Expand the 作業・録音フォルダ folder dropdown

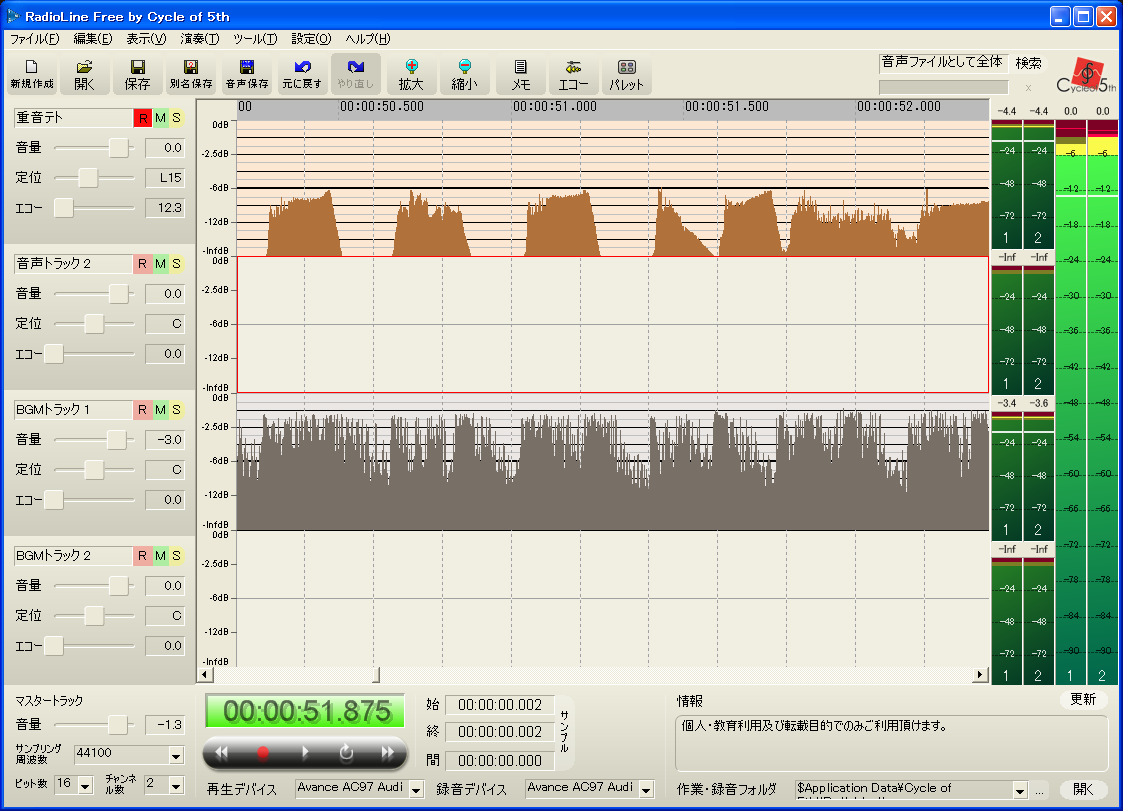pos(1020,791)
